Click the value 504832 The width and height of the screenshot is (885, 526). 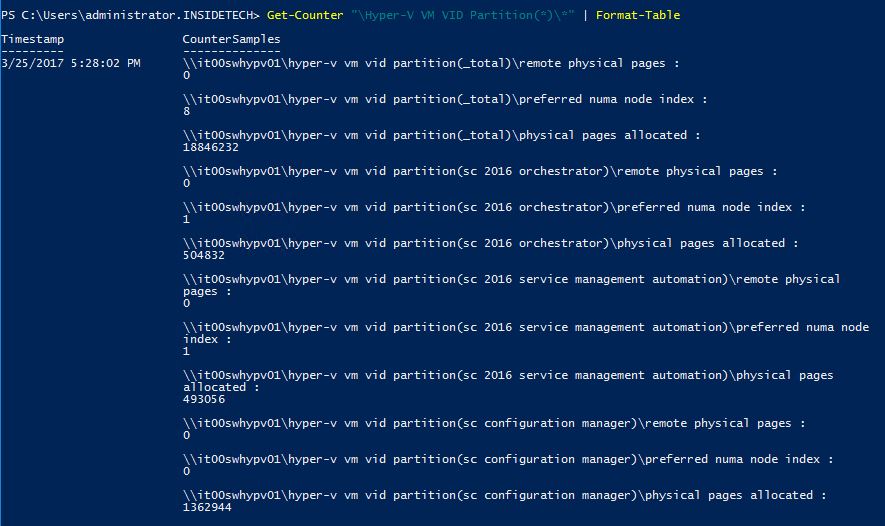coord(204,255)
